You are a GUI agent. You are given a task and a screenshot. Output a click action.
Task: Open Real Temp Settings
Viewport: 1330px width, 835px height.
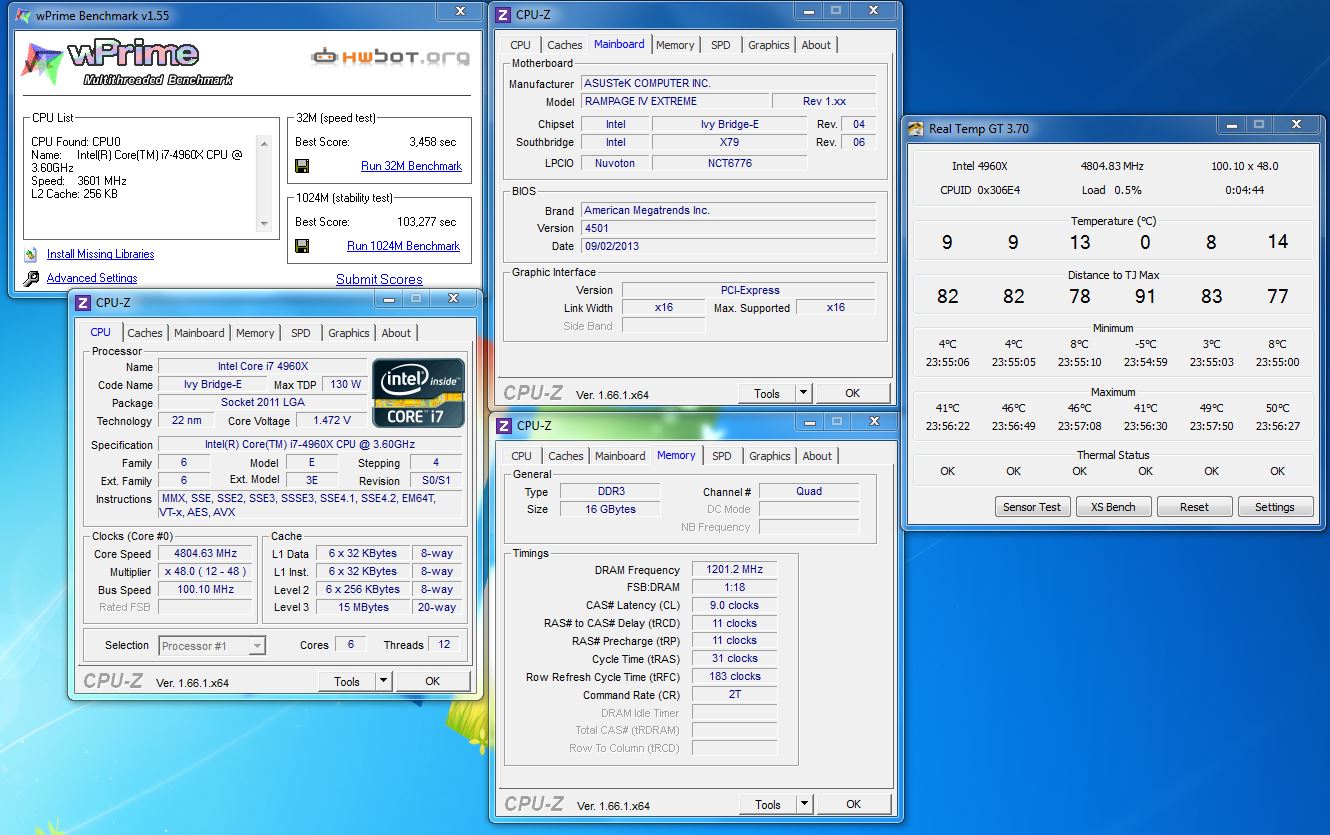(1275, 507)
